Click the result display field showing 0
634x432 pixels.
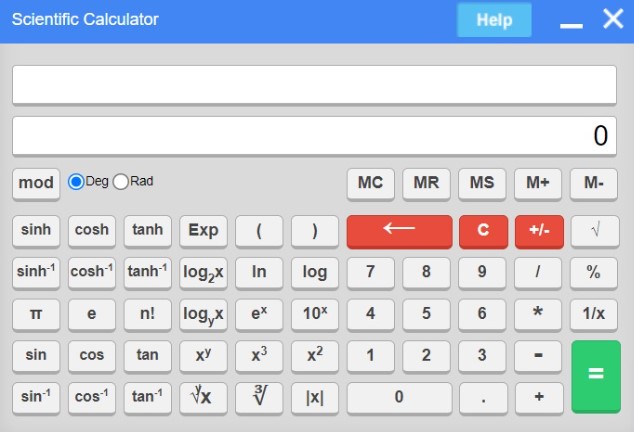(314, 136)
